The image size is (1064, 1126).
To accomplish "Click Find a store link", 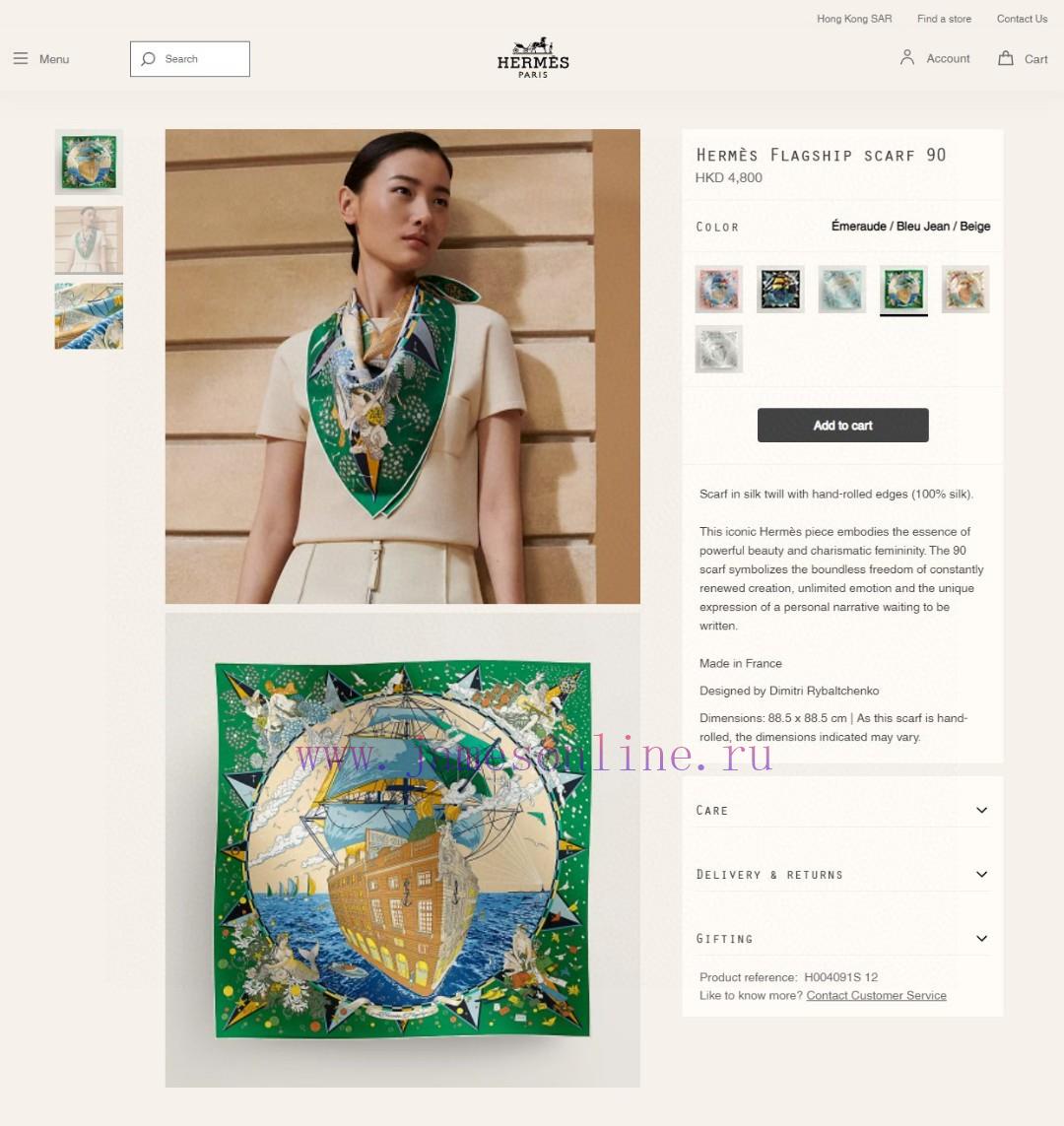I will [x=944, y=19].
